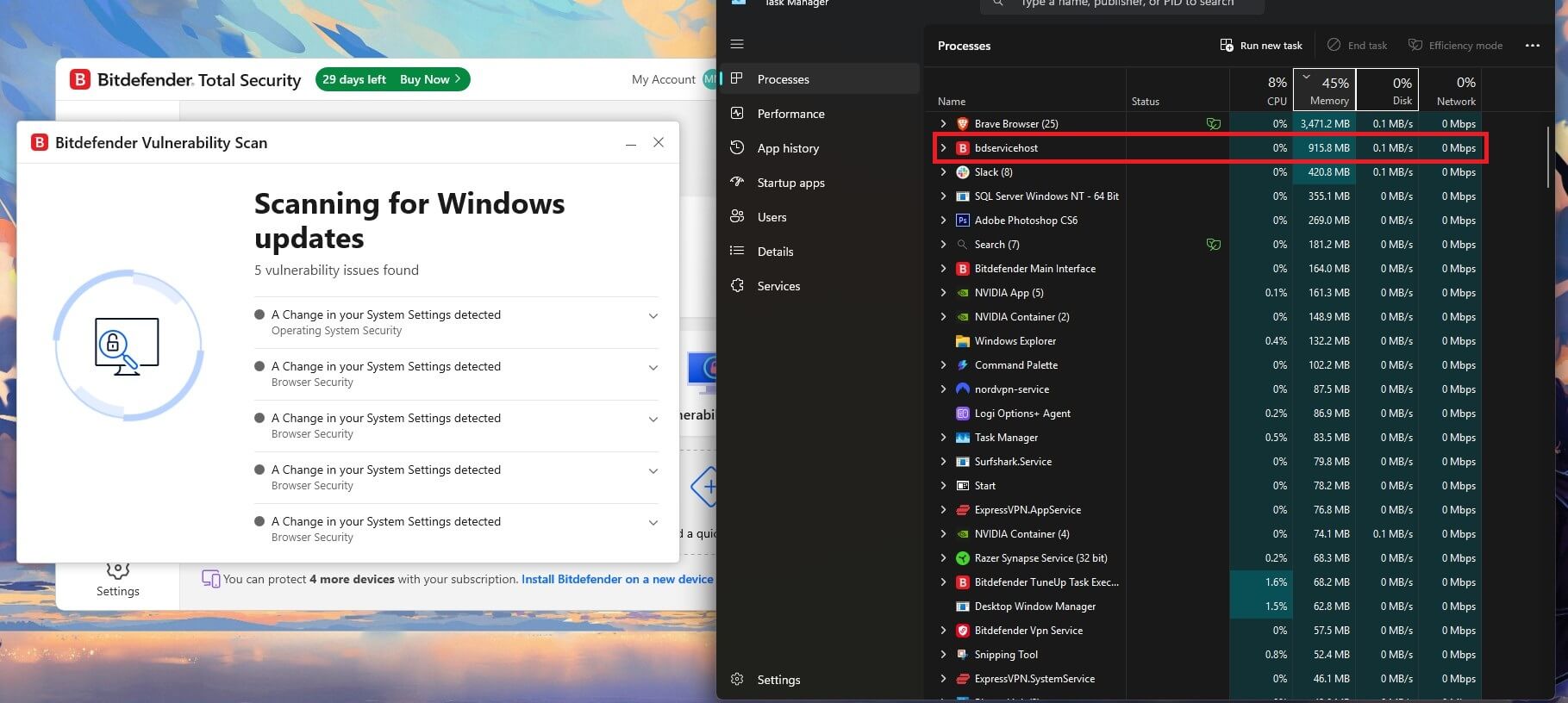The width and height of the screenshot is (1568, 703).
Task: Click Bitdefender Vpn Service icon
Action: [x=963, y=631]
